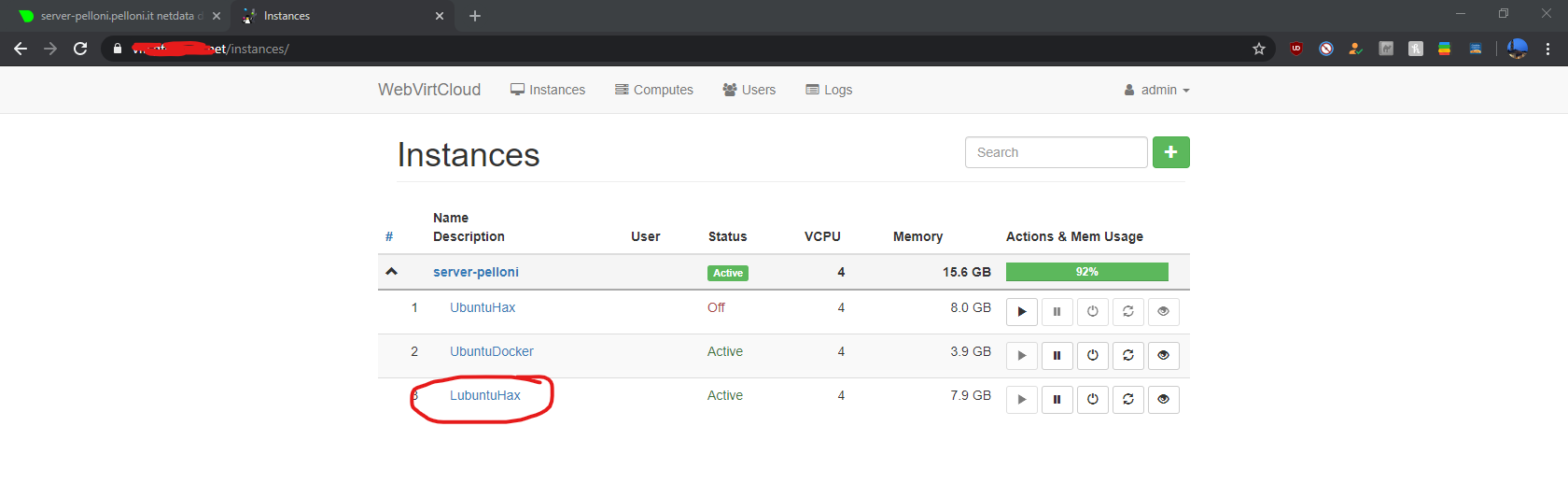Click the instances Search field

pyautogui.click(x=1057, y=152)
